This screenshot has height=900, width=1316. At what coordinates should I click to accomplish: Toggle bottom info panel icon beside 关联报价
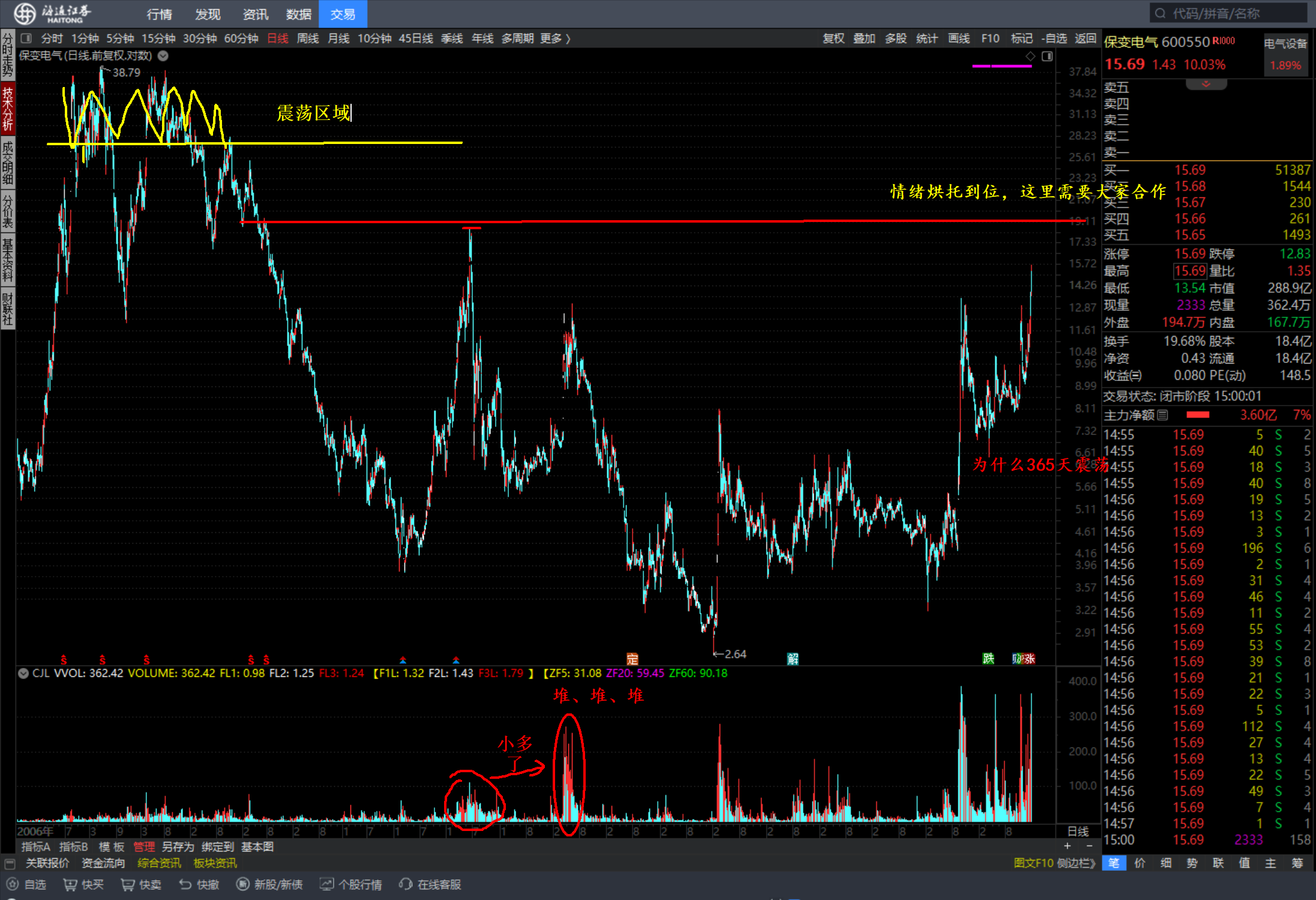tap(10, 863)
